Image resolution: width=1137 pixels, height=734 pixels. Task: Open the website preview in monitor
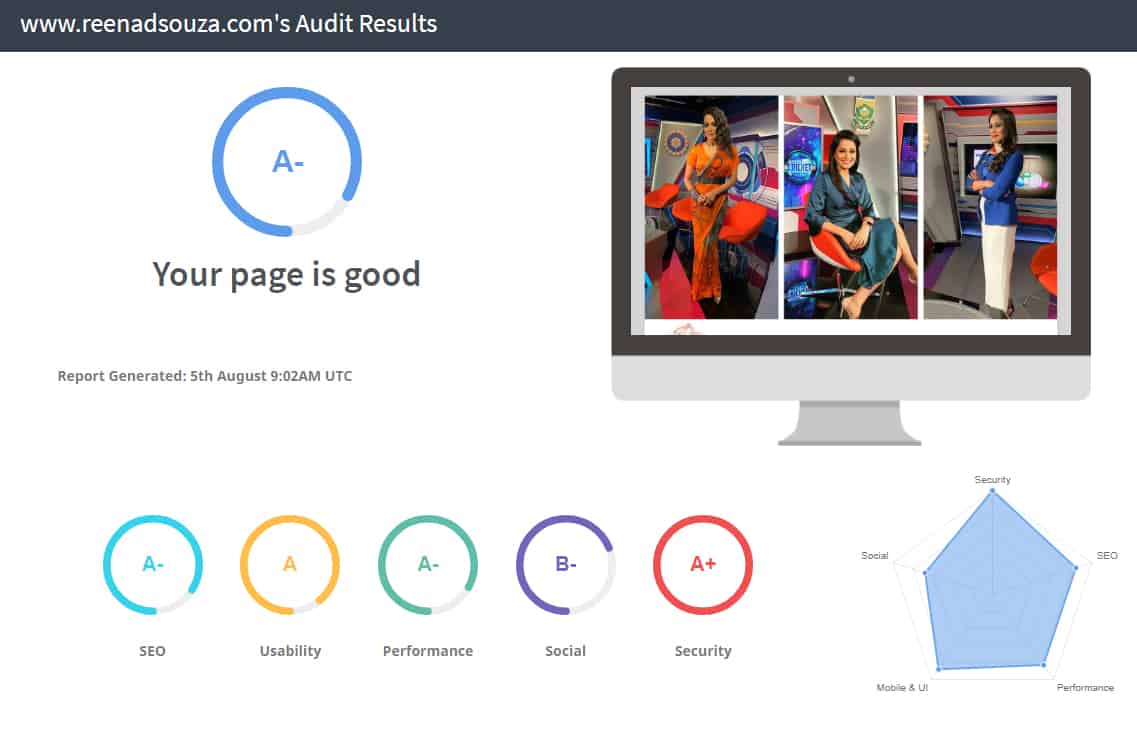851,211
